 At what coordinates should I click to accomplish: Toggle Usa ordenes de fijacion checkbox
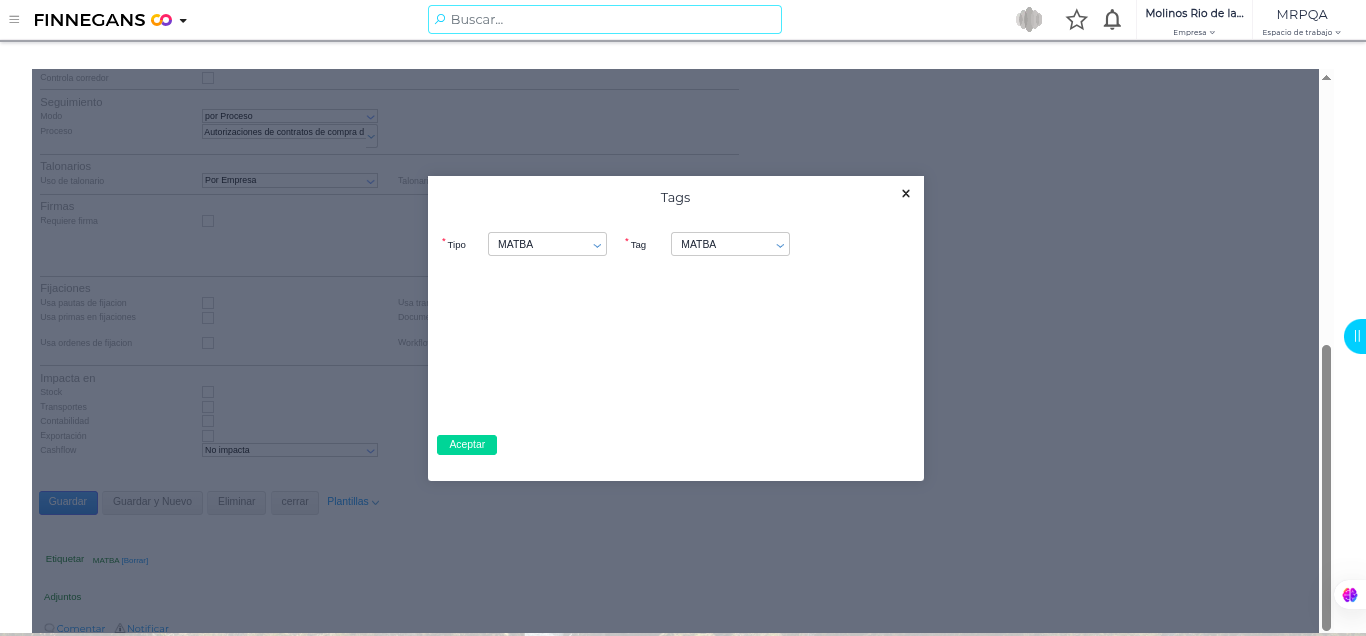coord(208,343)
